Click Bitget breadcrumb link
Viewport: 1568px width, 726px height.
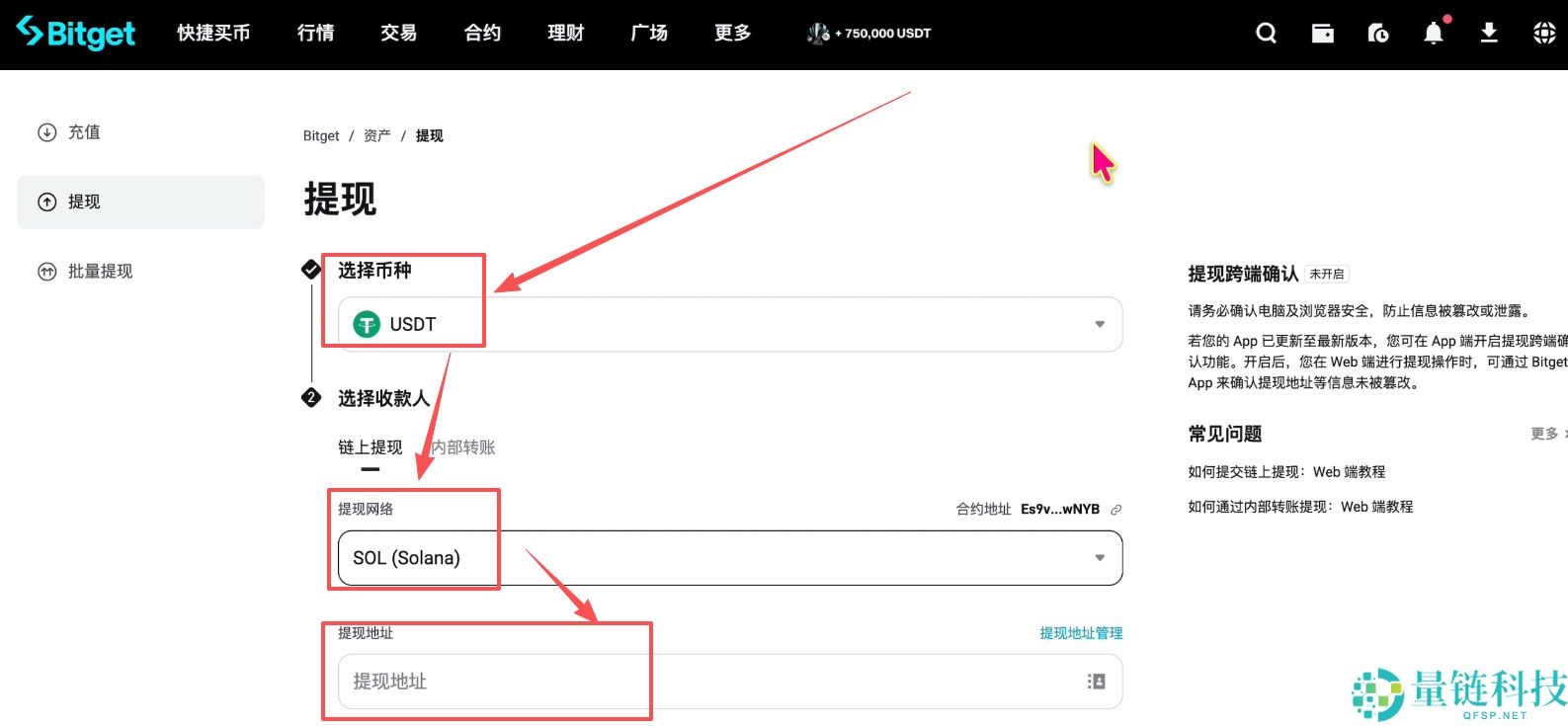click(321, 136)
